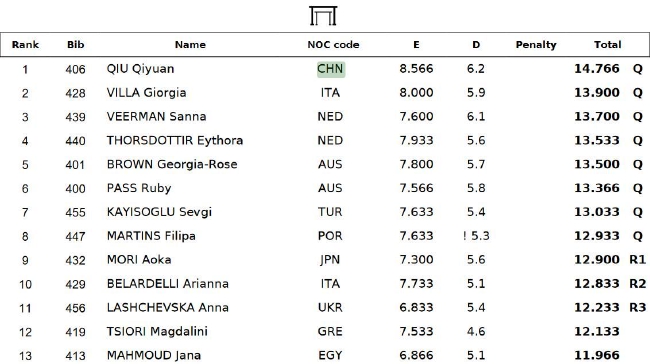Click VEERMAN Sanna's total score 13.700

(597, 116)
